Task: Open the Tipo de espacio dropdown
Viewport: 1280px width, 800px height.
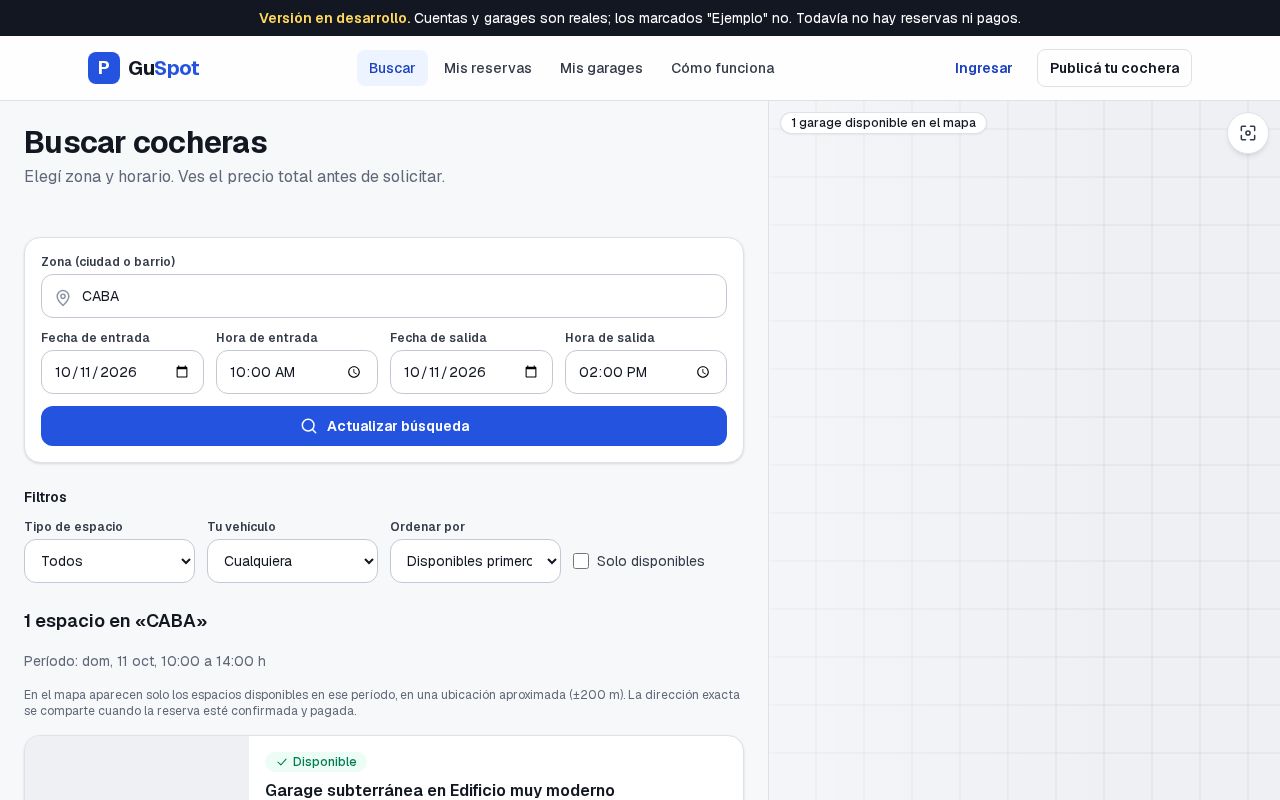Action: 110,561
